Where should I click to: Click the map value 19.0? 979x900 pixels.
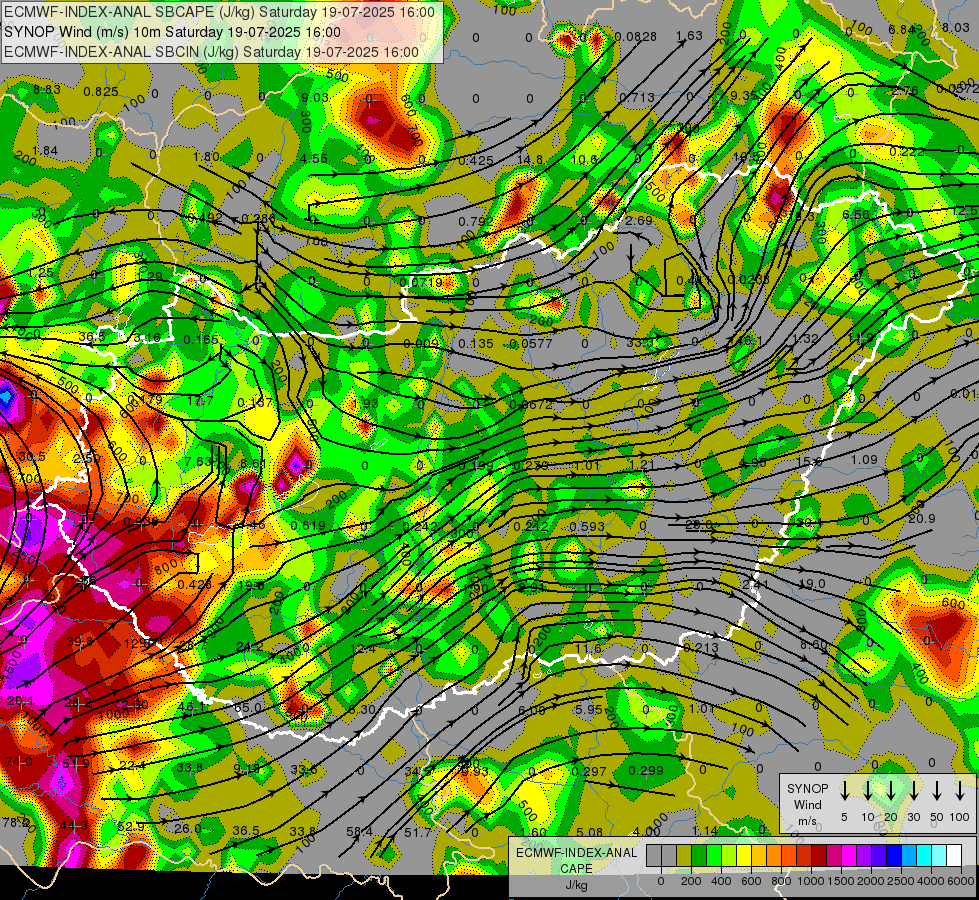point(812,583)
